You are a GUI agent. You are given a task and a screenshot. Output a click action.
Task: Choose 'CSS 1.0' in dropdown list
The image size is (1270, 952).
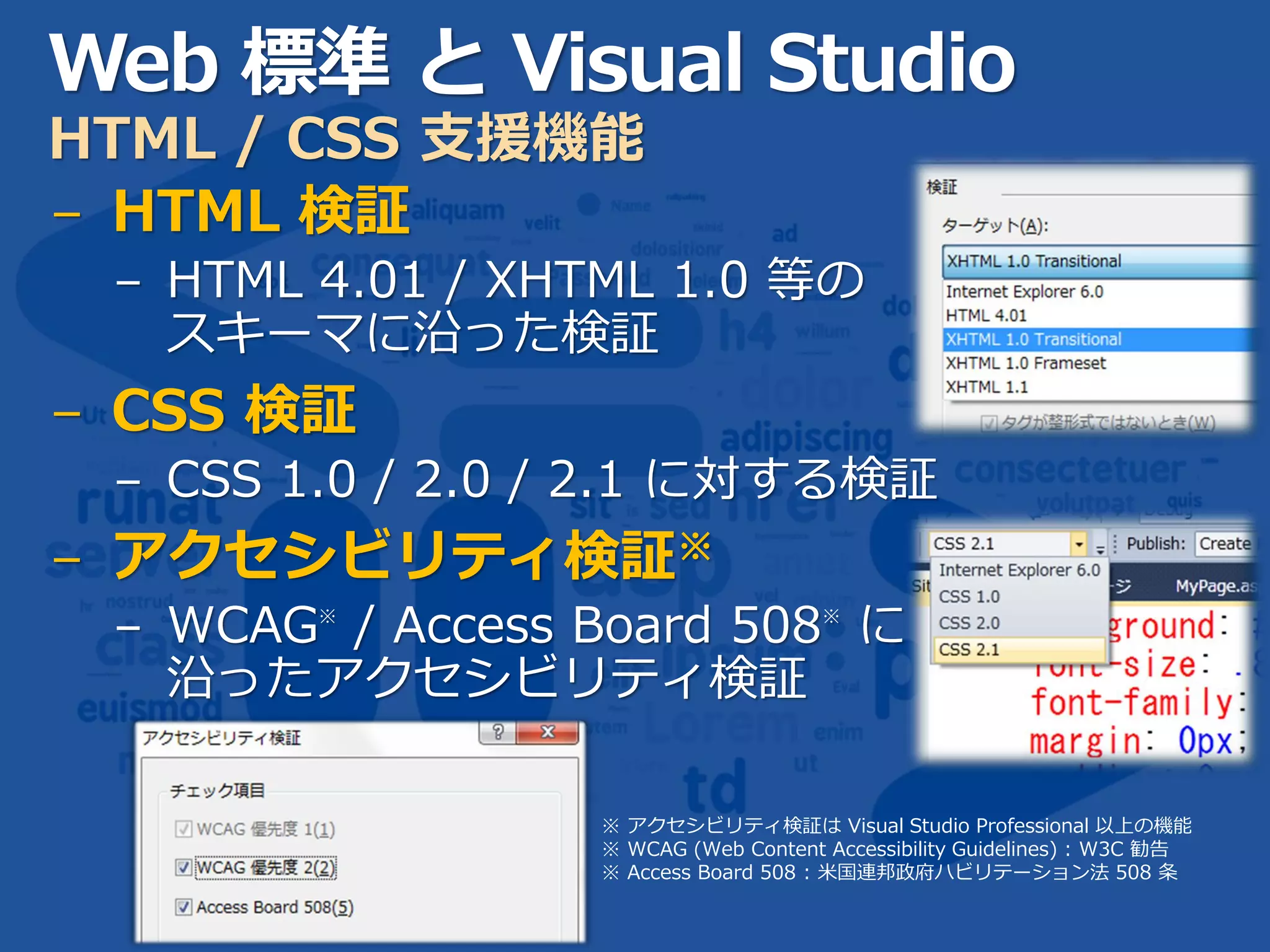click(x=1019, y=596)
